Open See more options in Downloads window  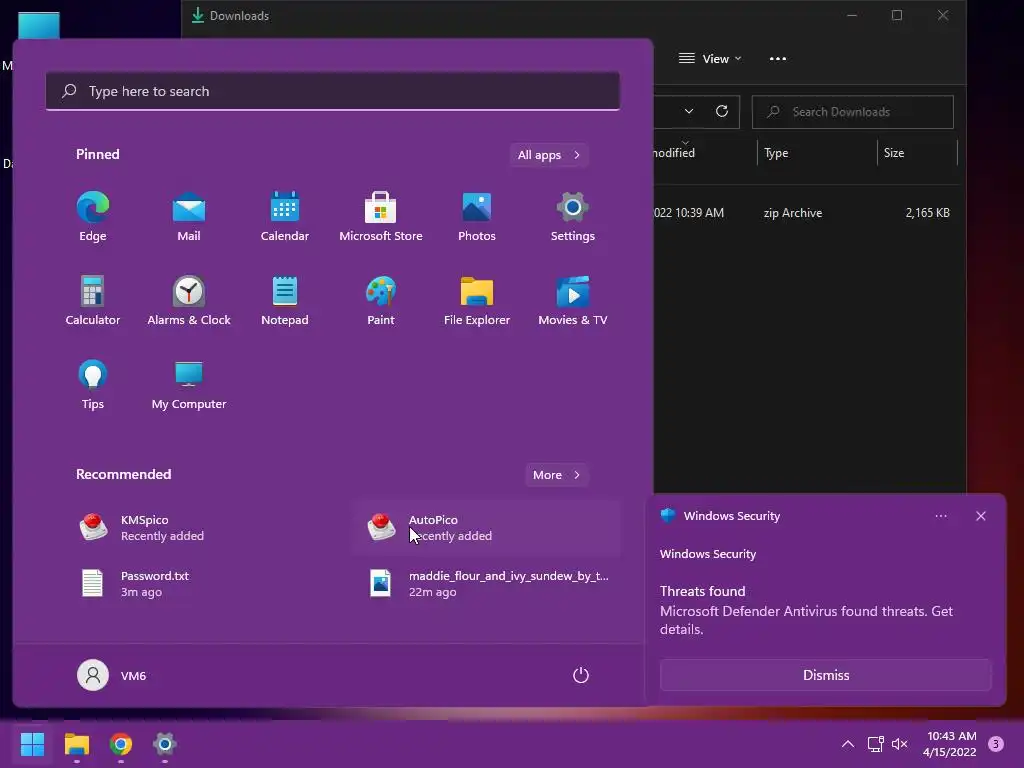click(777, 59)
